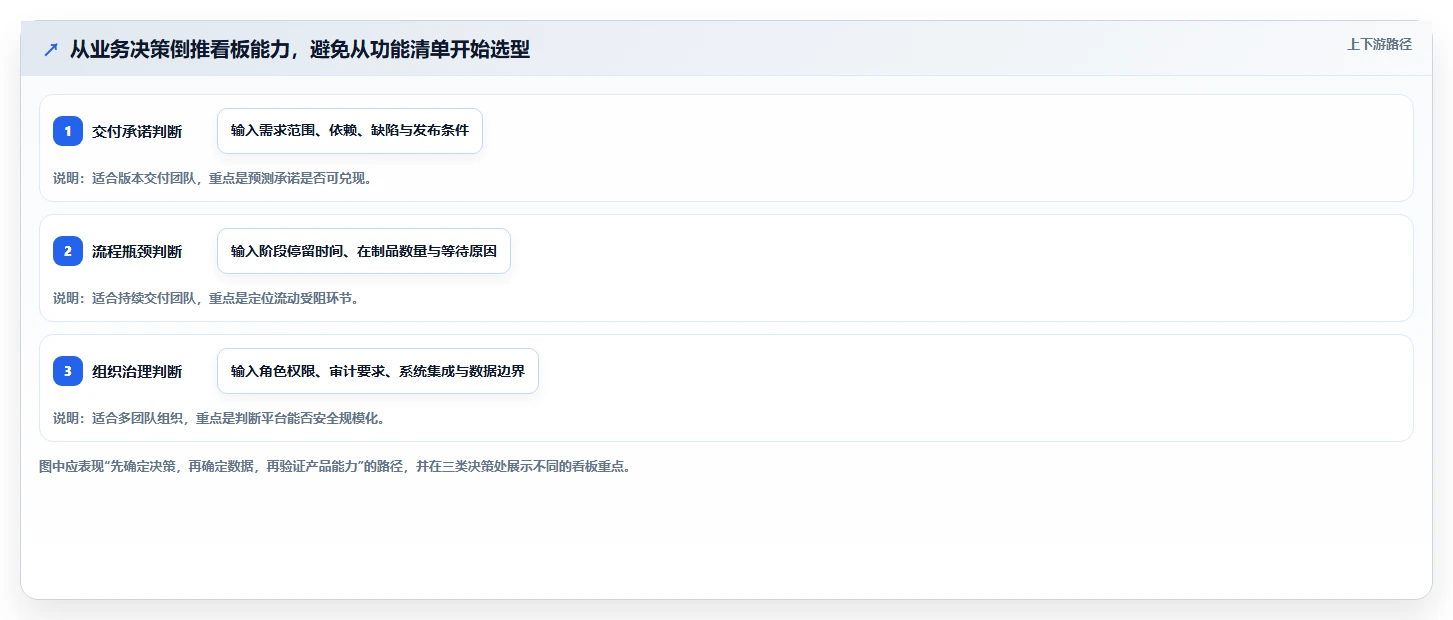Click the number 3 step badge
This screenshot has width=1453, height=620.
point(68,371)
